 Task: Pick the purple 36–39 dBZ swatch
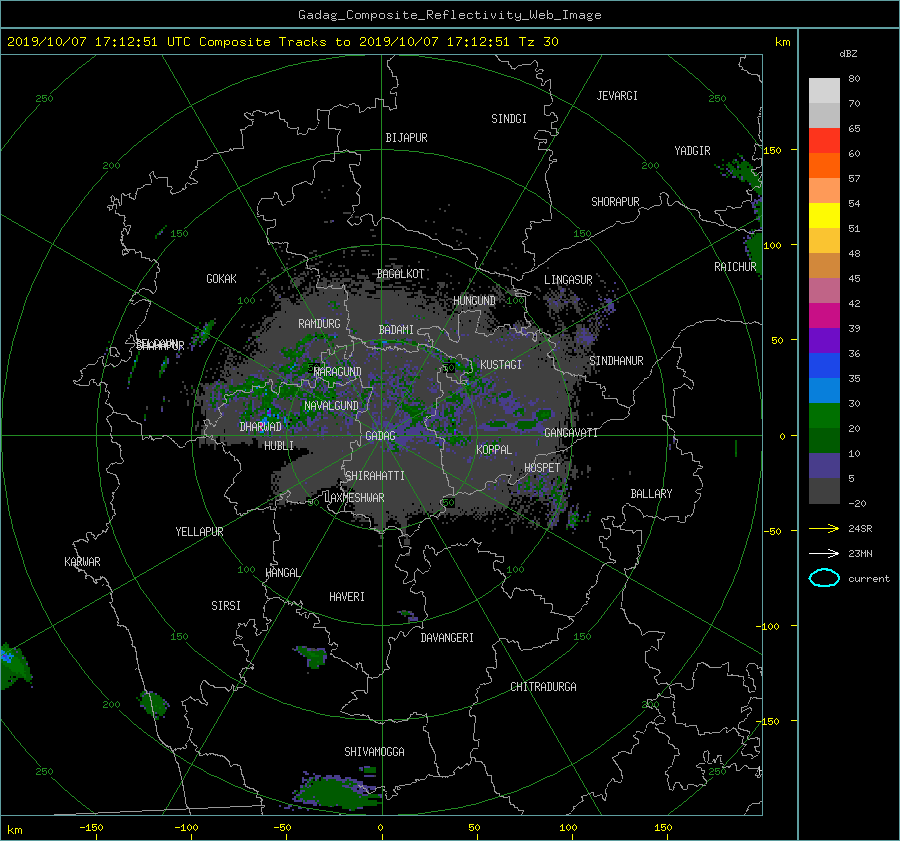coord(824,341)
